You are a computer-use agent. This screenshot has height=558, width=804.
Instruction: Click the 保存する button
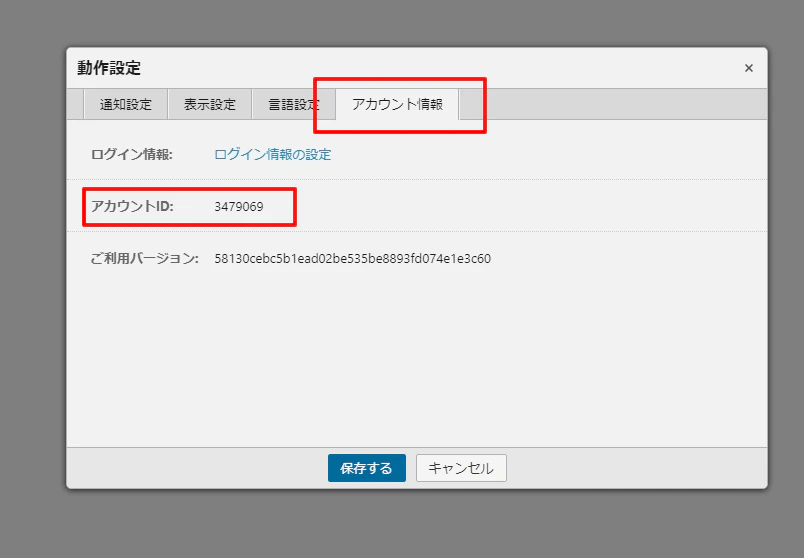(367, 468)
